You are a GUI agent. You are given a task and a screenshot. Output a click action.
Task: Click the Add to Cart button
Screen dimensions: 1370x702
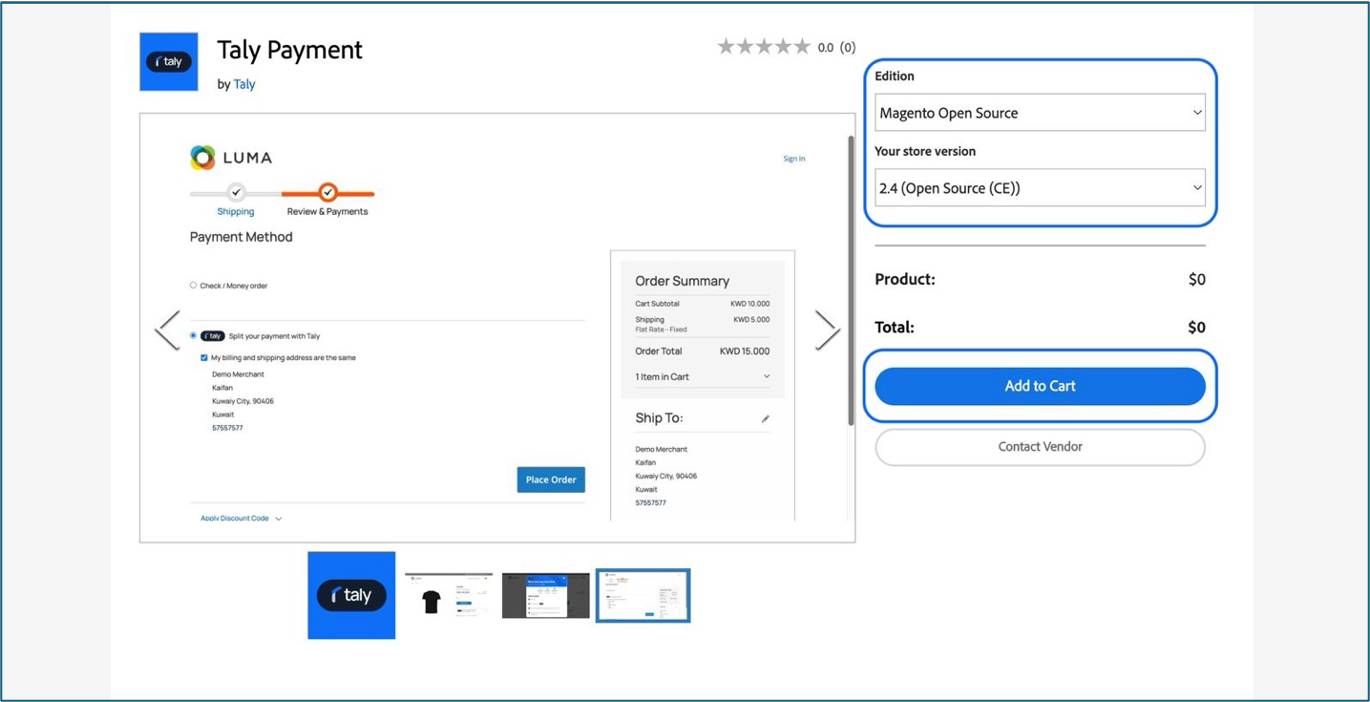(1040, 386)
